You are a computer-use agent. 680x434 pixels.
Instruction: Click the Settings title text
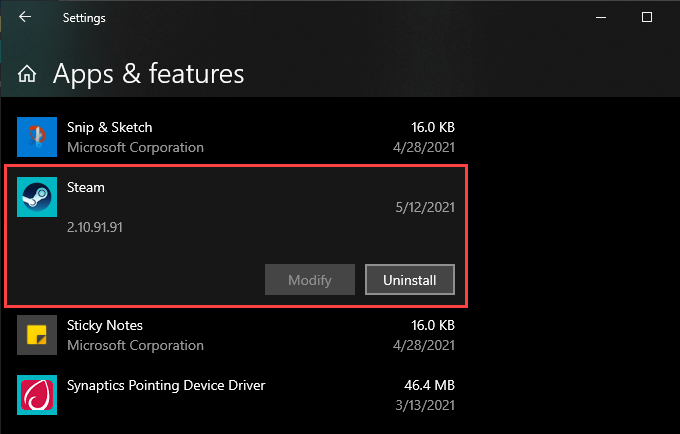click(x=84, y=18)
